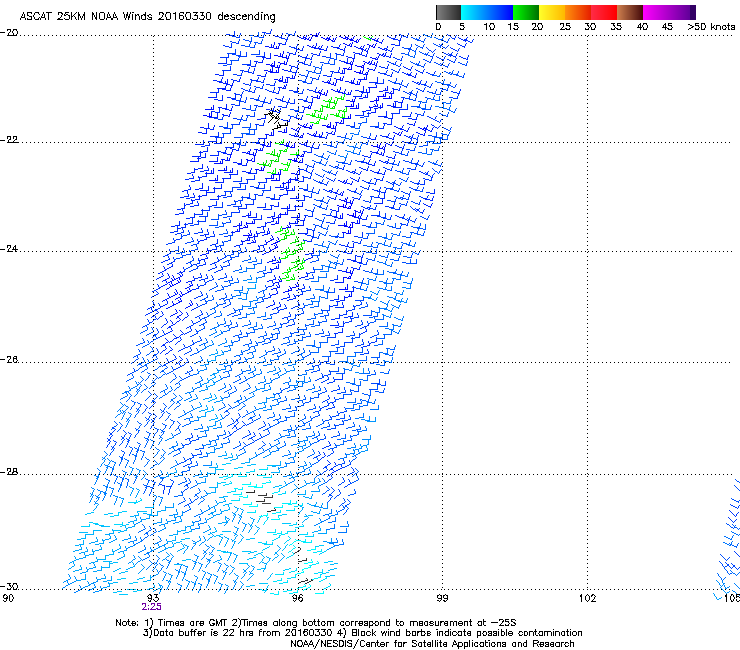The image size is (740, 650).
Task: Click the green 15-20 knots color swatch
Action: click(526, 12)
